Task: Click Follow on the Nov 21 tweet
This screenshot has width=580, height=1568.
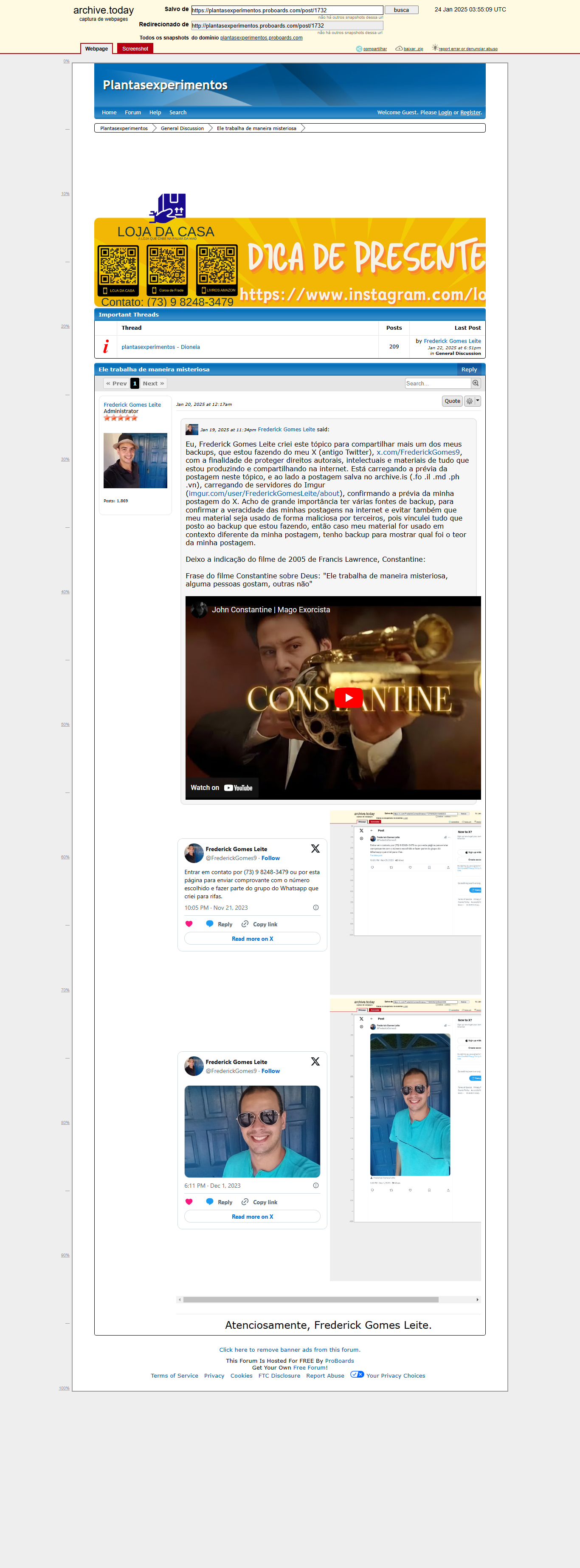Action: 270,858
